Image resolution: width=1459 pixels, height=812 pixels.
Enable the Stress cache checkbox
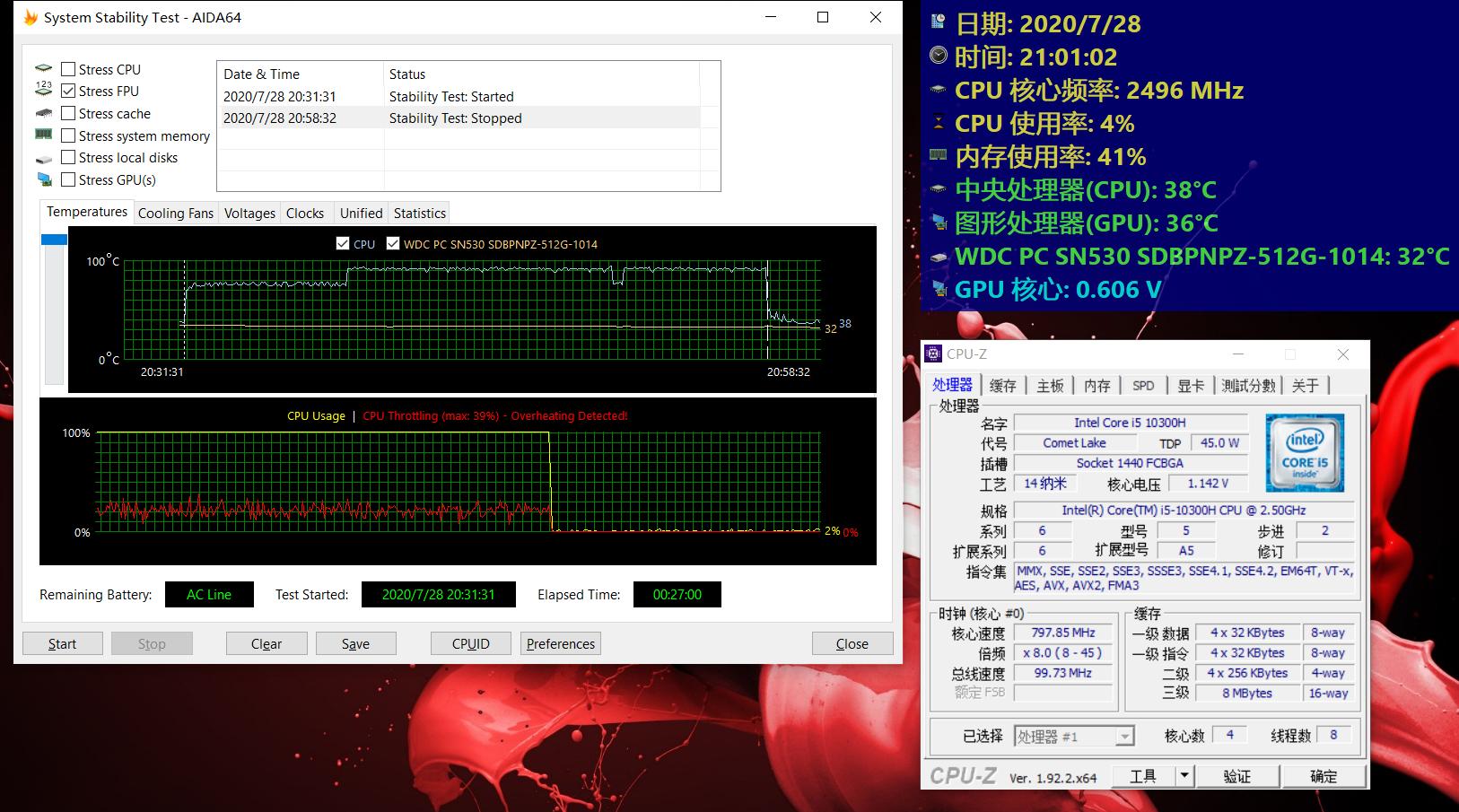68,113
